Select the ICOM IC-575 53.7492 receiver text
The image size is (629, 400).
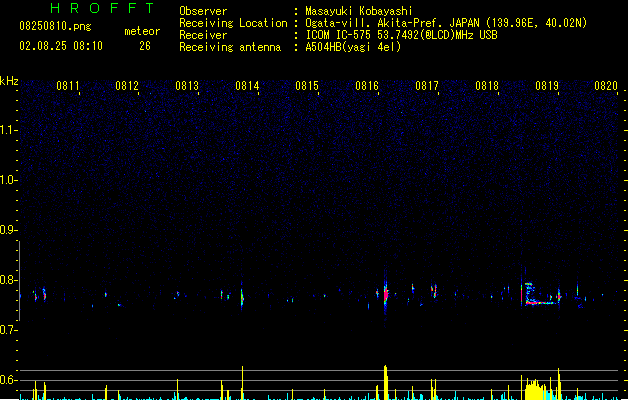click(402, 35)
